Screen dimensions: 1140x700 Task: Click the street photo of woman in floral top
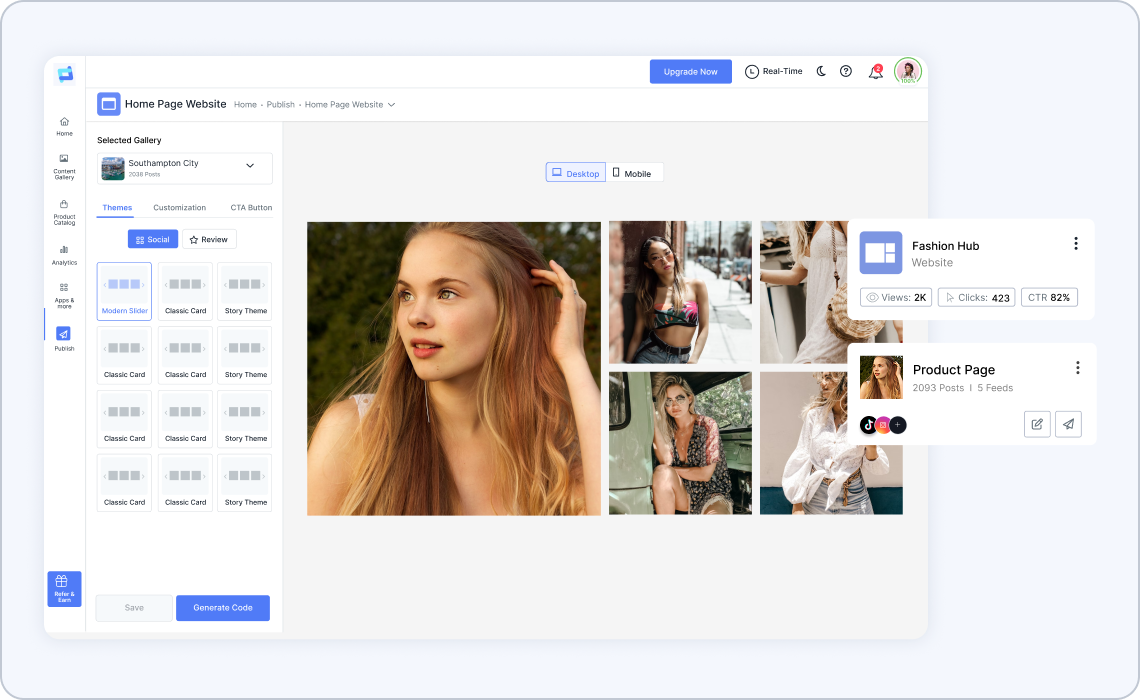click(680, 292)
